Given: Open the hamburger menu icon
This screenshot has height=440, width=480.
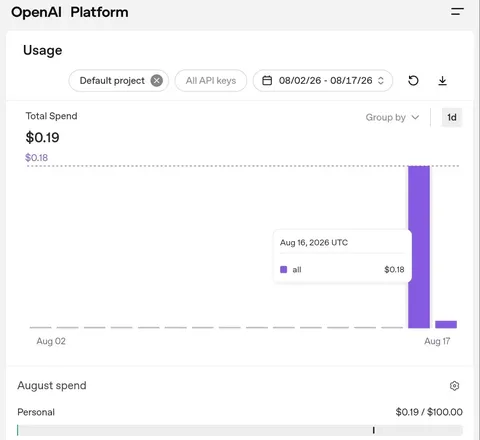Looking at the screenshot, I should click(x=457, y=12).
